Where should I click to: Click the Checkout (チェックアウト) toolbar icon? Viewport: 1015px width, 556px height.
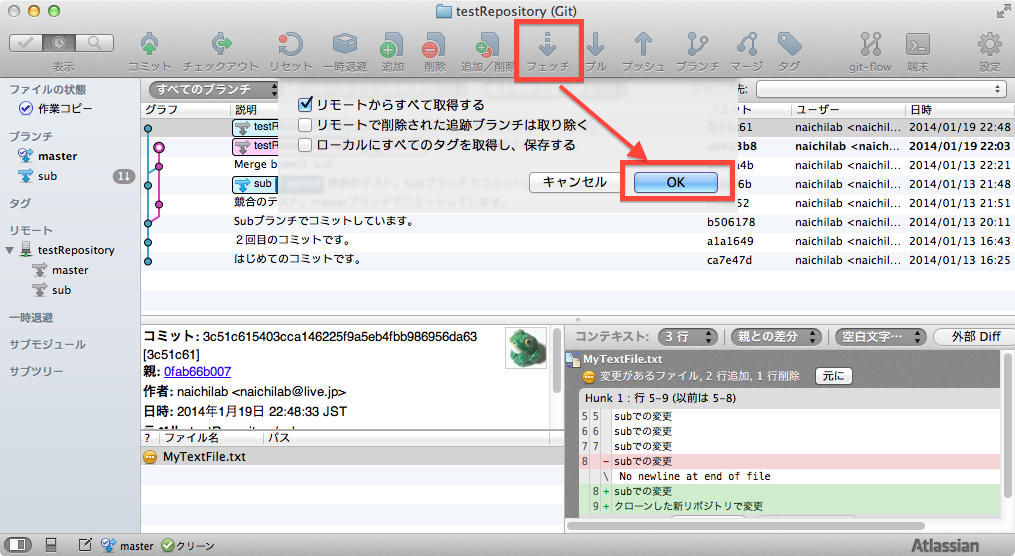(221, 45)
